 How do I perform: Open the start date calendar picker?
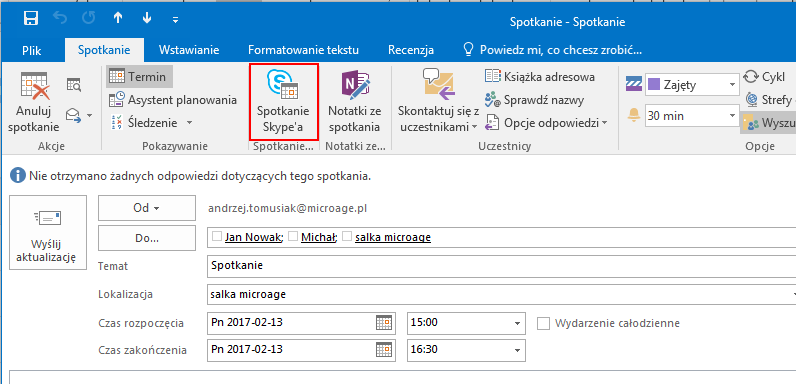384,323
